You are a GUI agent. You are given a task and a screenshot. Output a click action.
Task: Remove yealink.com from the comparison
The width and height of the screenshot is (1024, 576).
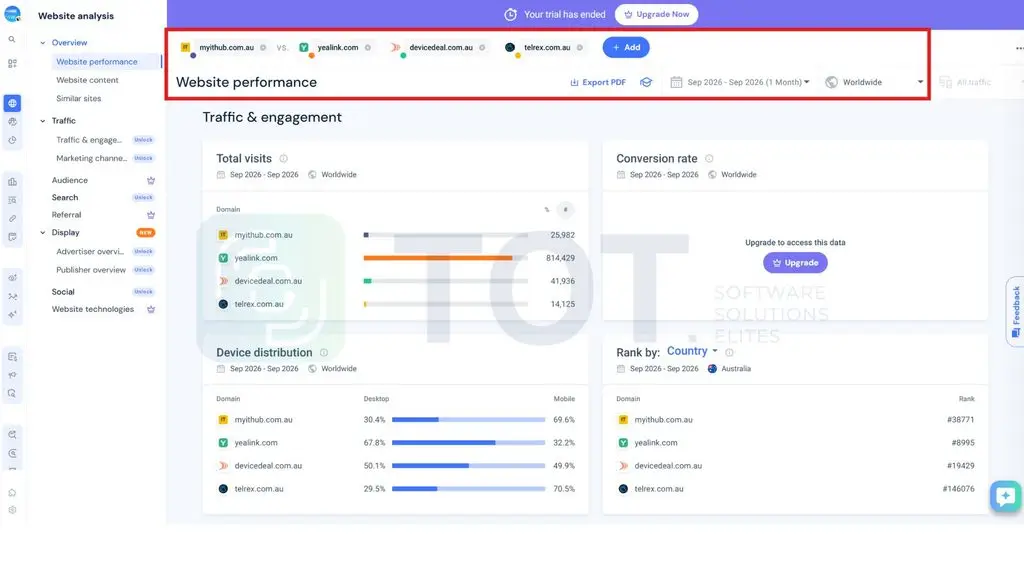[368, 48]
